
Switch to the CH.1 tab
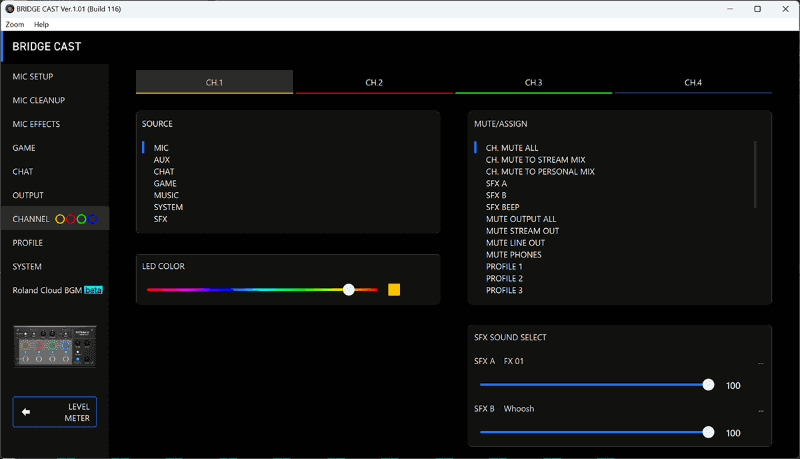pyautogui.click(x=214, y=82)
